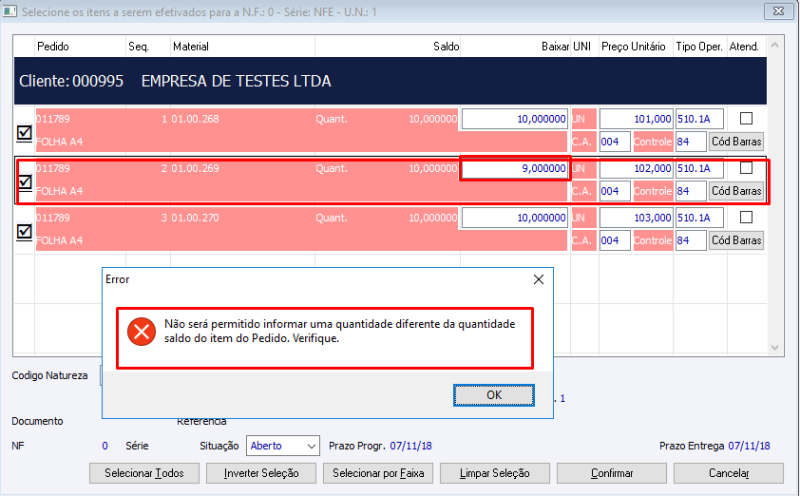Click OK in the Error dialog
This screenshot has width=800, height=496.
click(x=494, y=395)
